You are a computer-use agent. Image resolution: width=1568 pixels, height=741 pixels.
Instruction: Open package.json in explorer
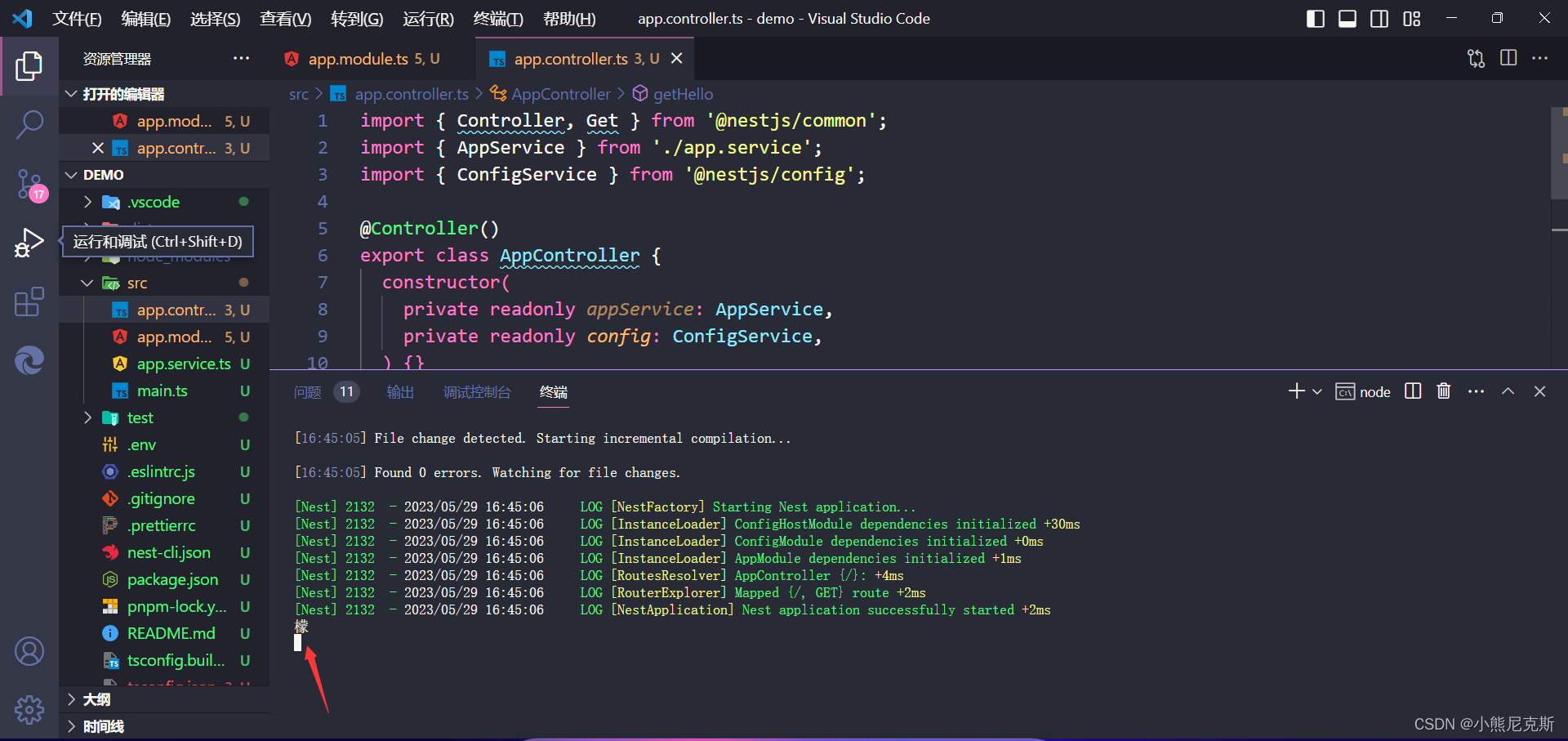(164, 579)
